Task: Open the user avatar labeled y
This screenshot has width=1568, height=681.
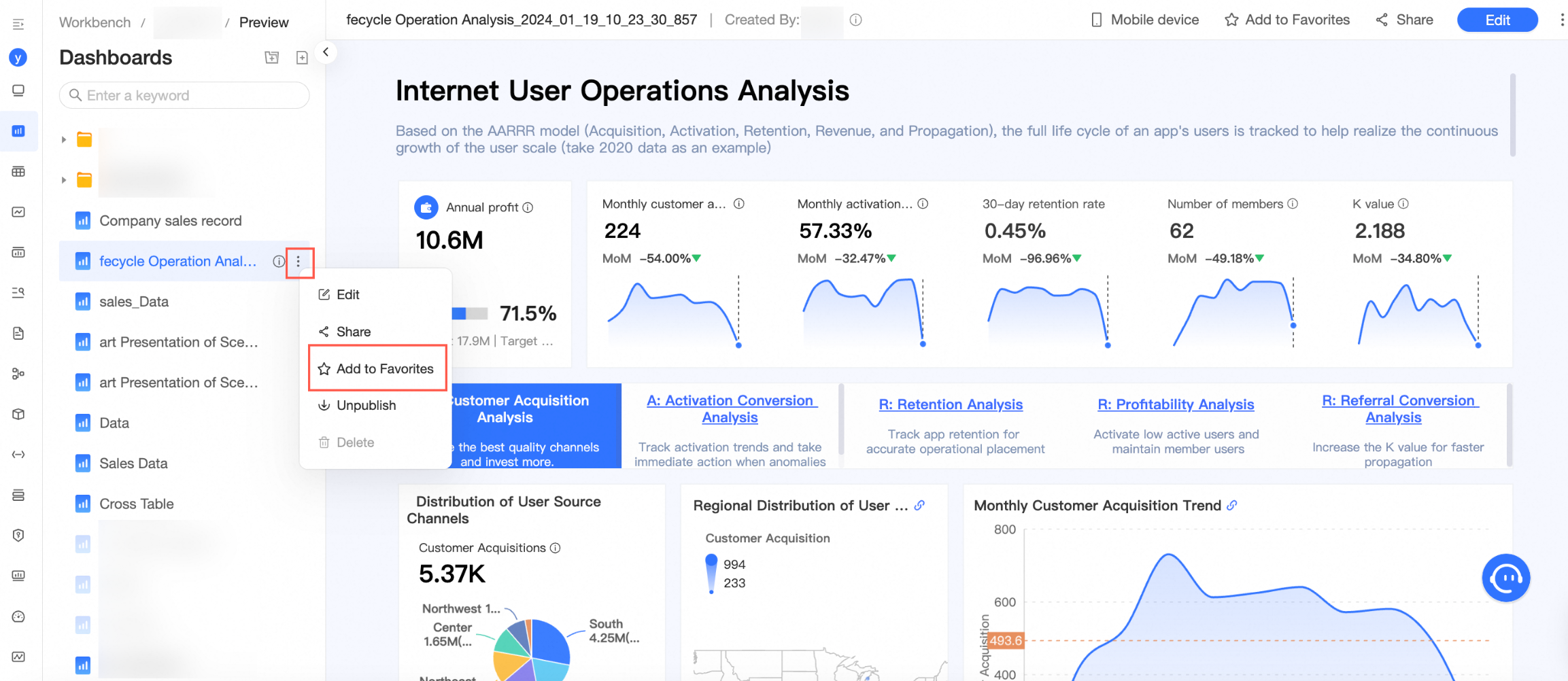Action: [18, 58]
